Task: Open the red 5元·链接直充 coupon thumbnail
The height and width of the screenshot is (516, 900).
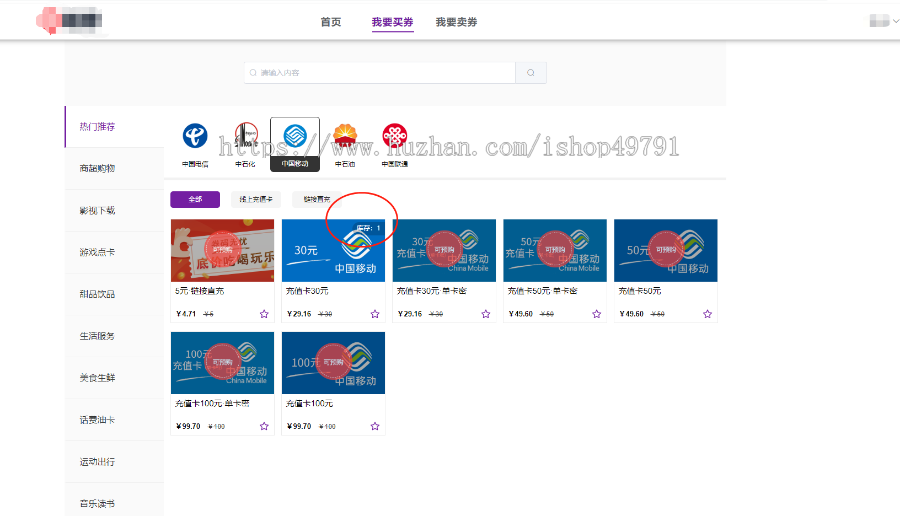Action: 223,250
